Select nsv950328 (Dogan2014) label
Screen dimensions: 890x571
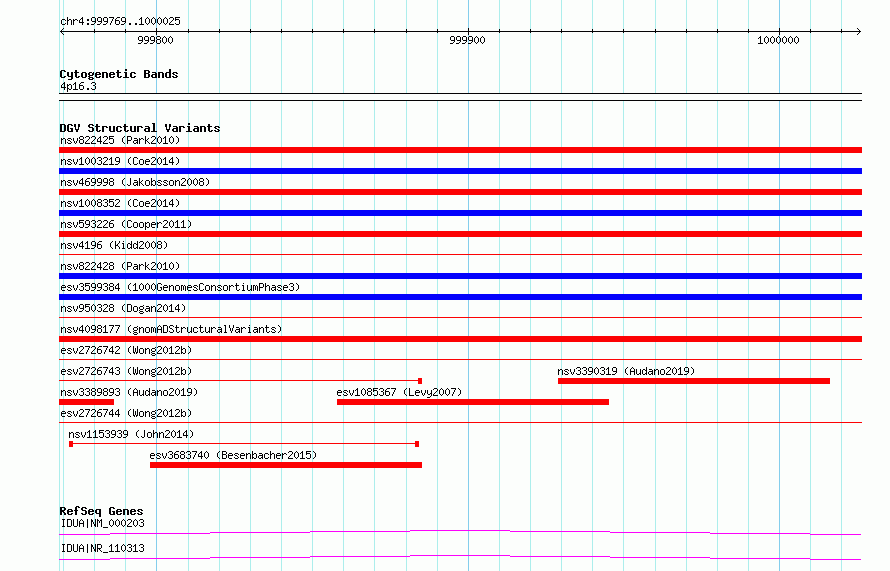tap(123, 308)
